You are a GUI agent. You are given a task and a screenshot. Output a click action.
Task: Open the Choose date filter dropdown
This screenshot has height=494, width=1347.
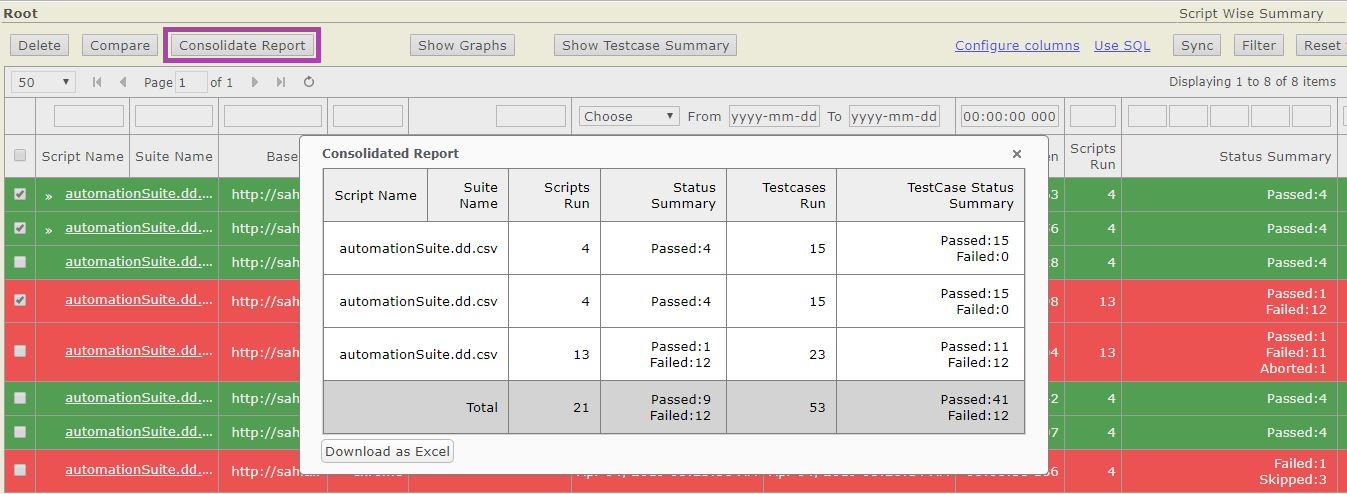[x=630, y=116]
